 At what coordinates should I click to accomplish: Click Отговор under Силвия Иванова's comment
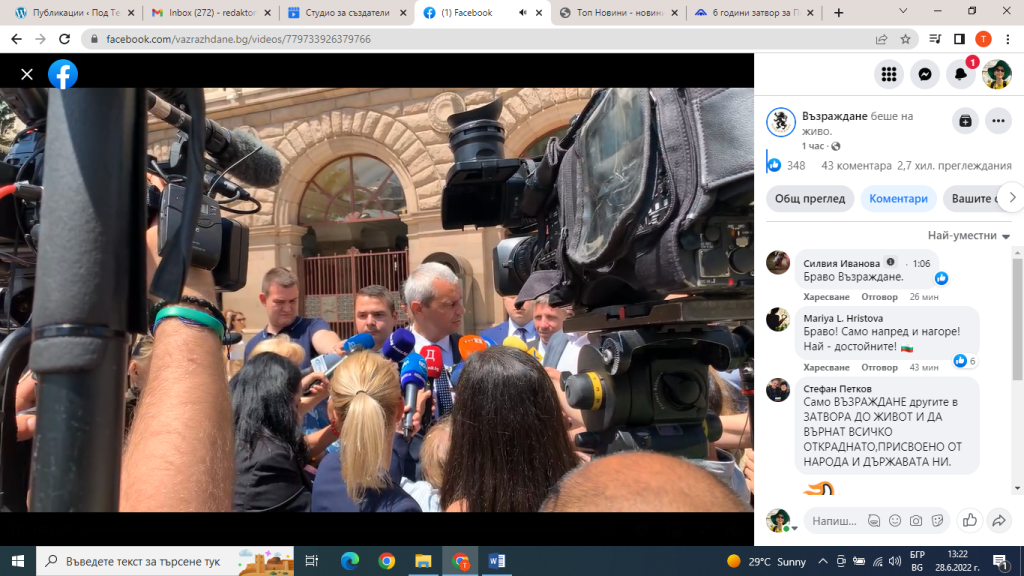[x=879, y=297]
